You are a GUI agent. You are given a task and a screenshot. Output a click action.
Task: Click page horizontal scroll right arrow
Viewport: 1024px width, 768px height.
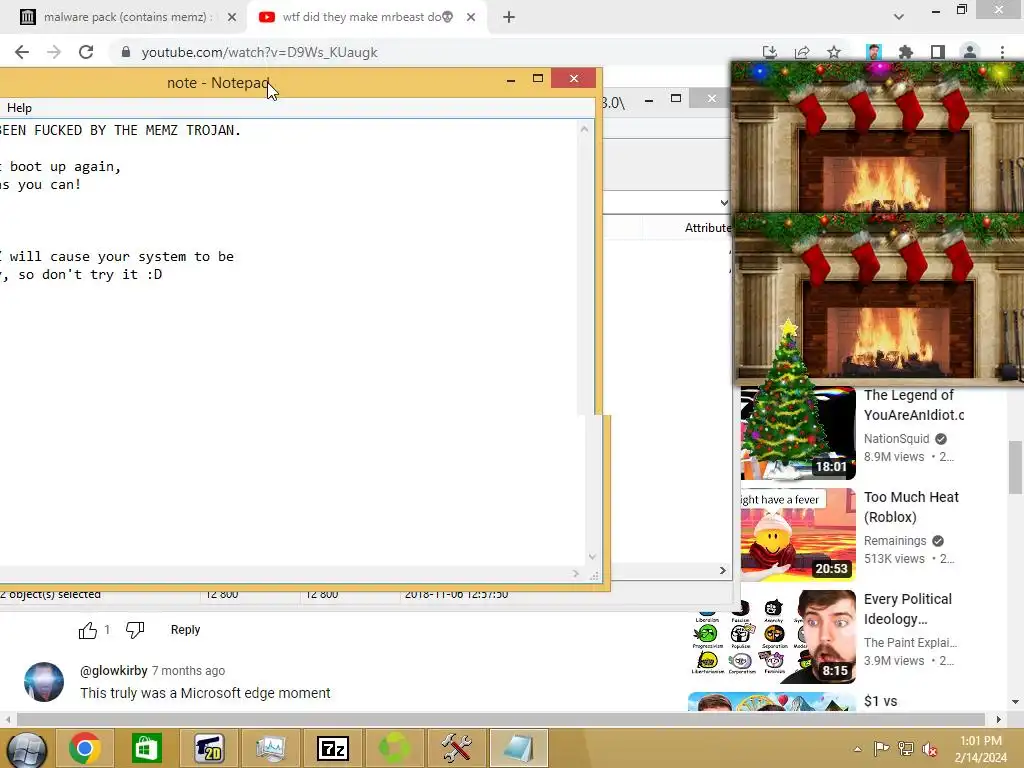click(999, 720)
